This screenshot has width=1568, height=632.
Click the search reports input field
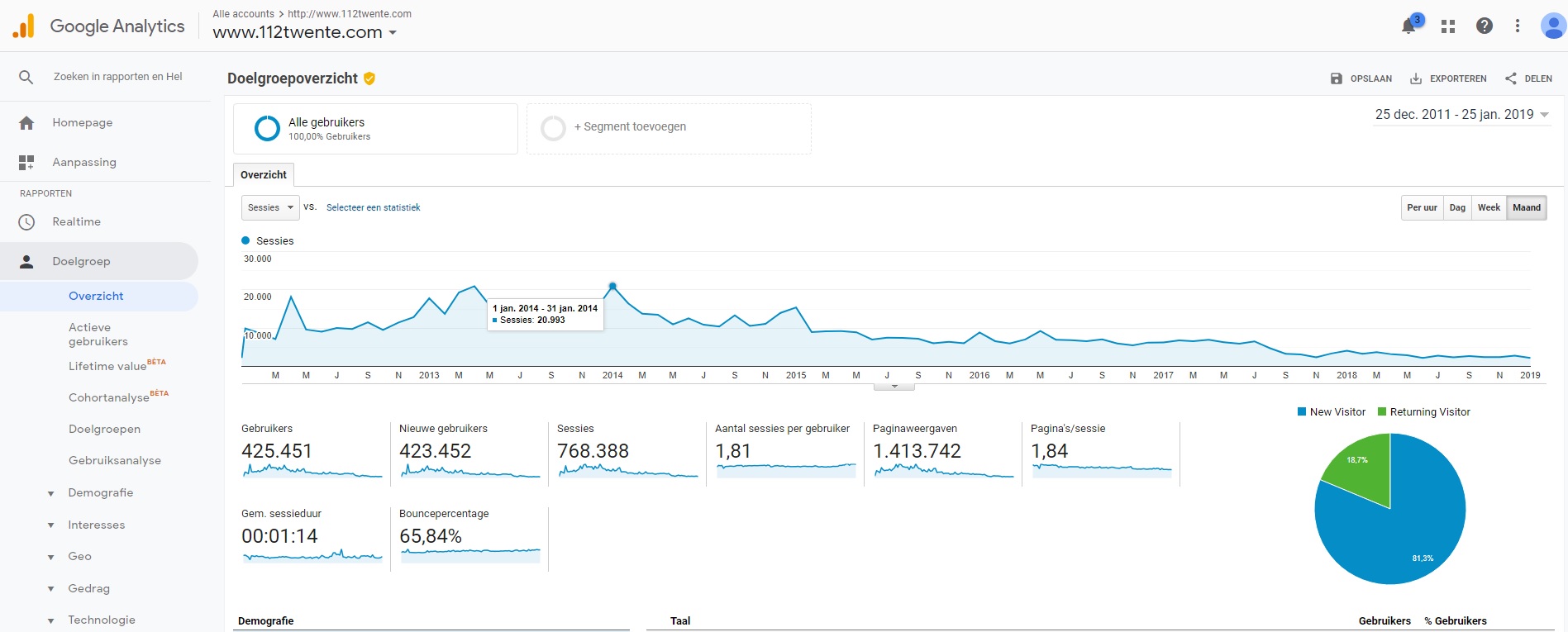tap(118, 77)
